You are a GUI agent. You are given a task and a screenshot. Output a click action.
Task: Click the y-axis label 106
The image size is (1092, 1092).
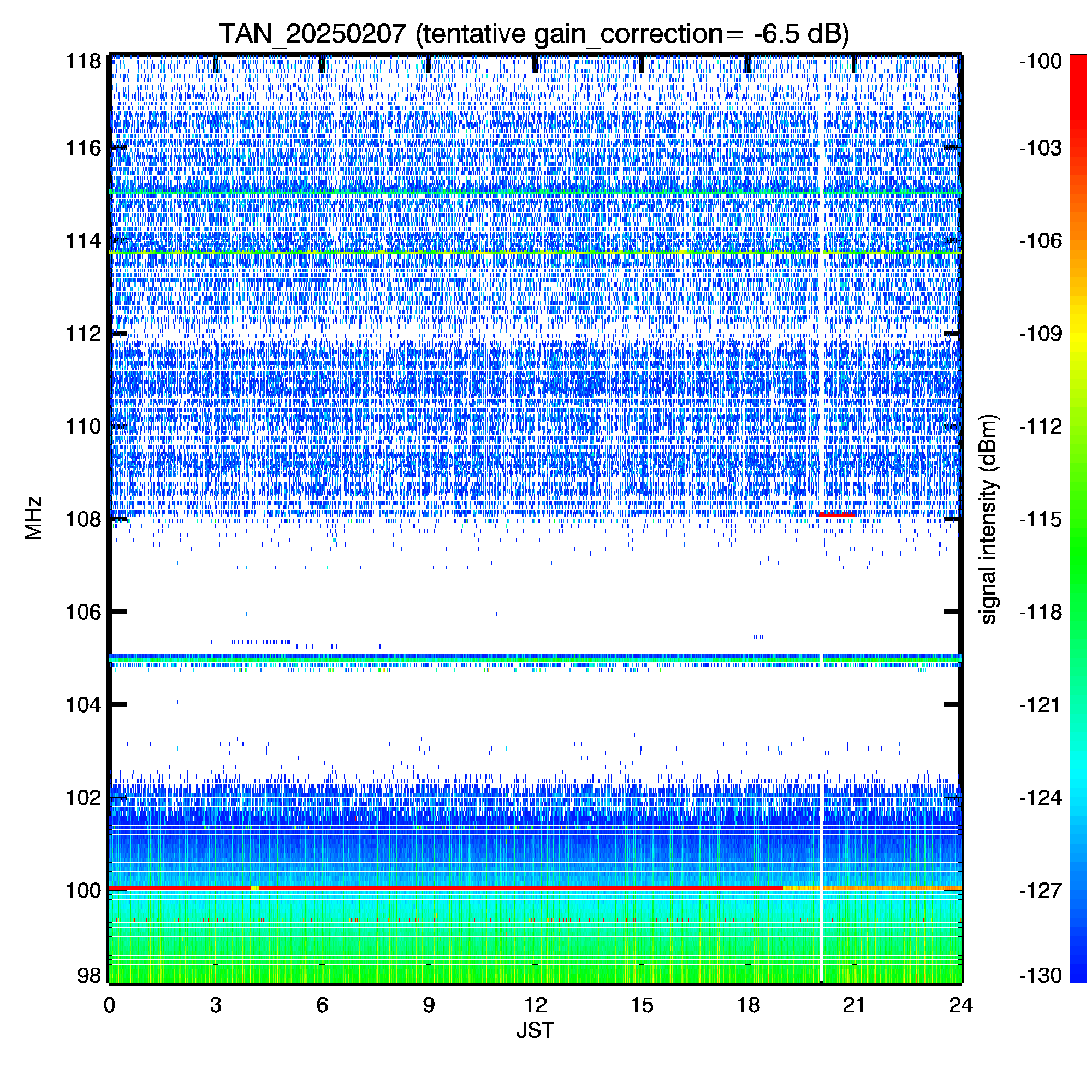click(x=84, y=612)
